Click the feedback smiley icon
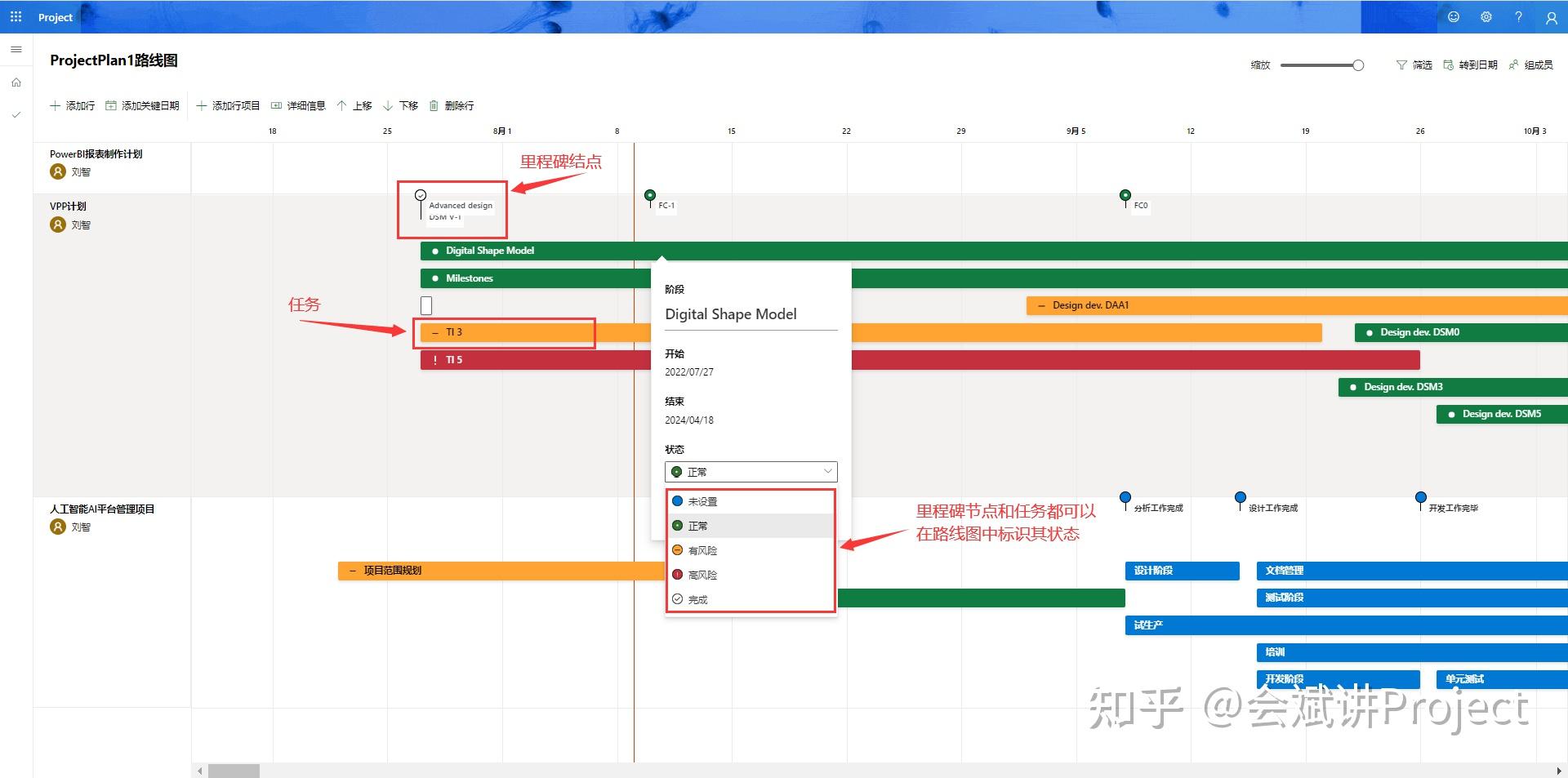This screenshot has width=1568, height=778. pyautogui.click(x=1453, y=16)
